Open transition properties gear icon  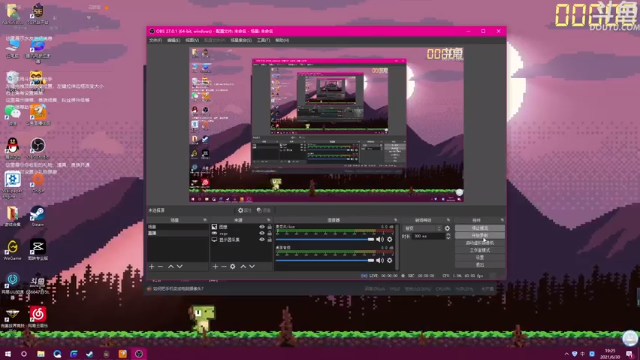[447, 228]
